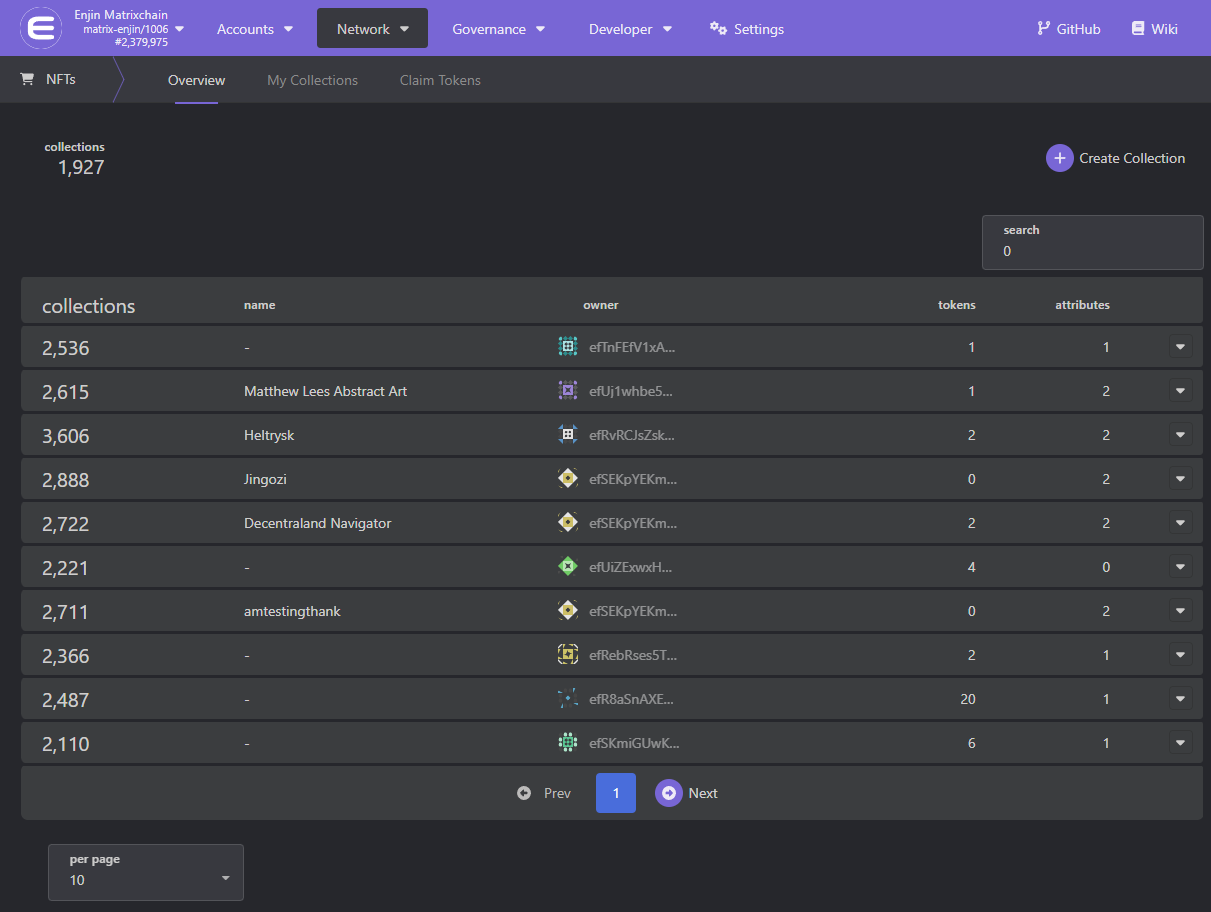Viewport: 1211px width, 912px height.
Task: Expand collection 2,487 row
Action: 1181,699
